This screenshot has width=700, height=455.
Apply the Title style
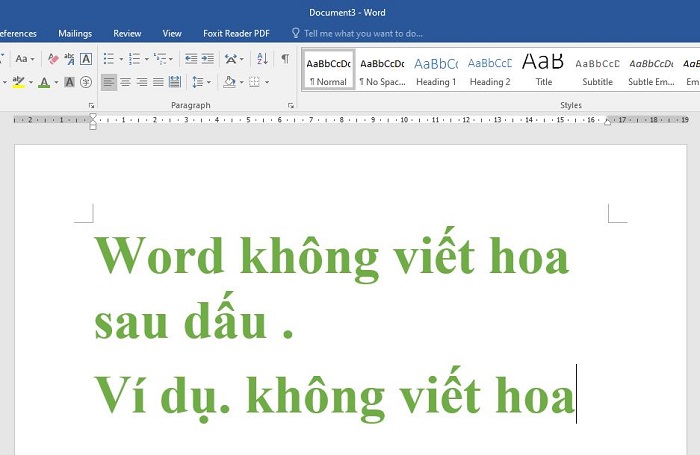(543, 70)
